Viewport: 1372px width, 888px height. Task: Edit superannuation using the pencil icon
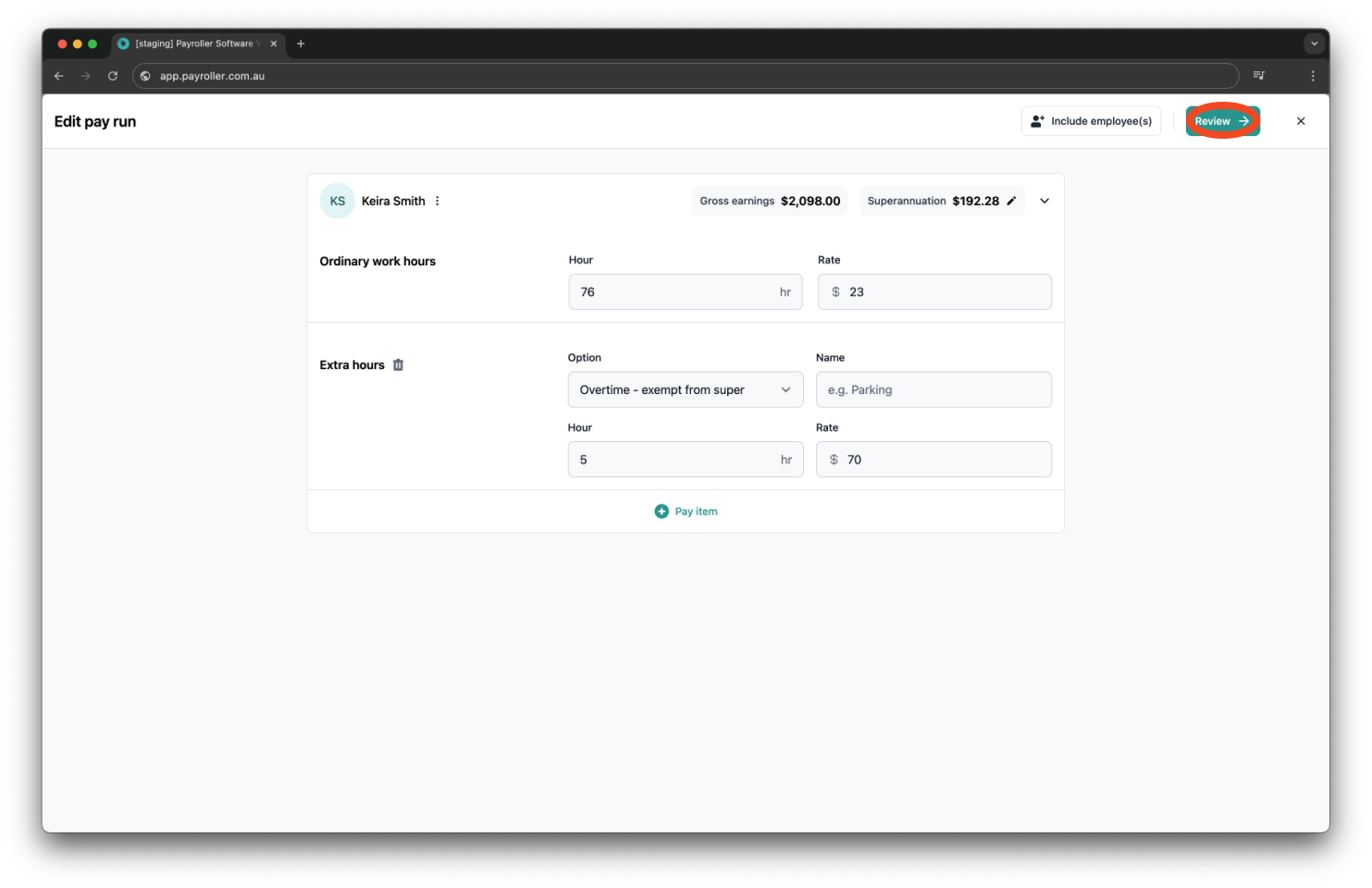point(1011,201)
